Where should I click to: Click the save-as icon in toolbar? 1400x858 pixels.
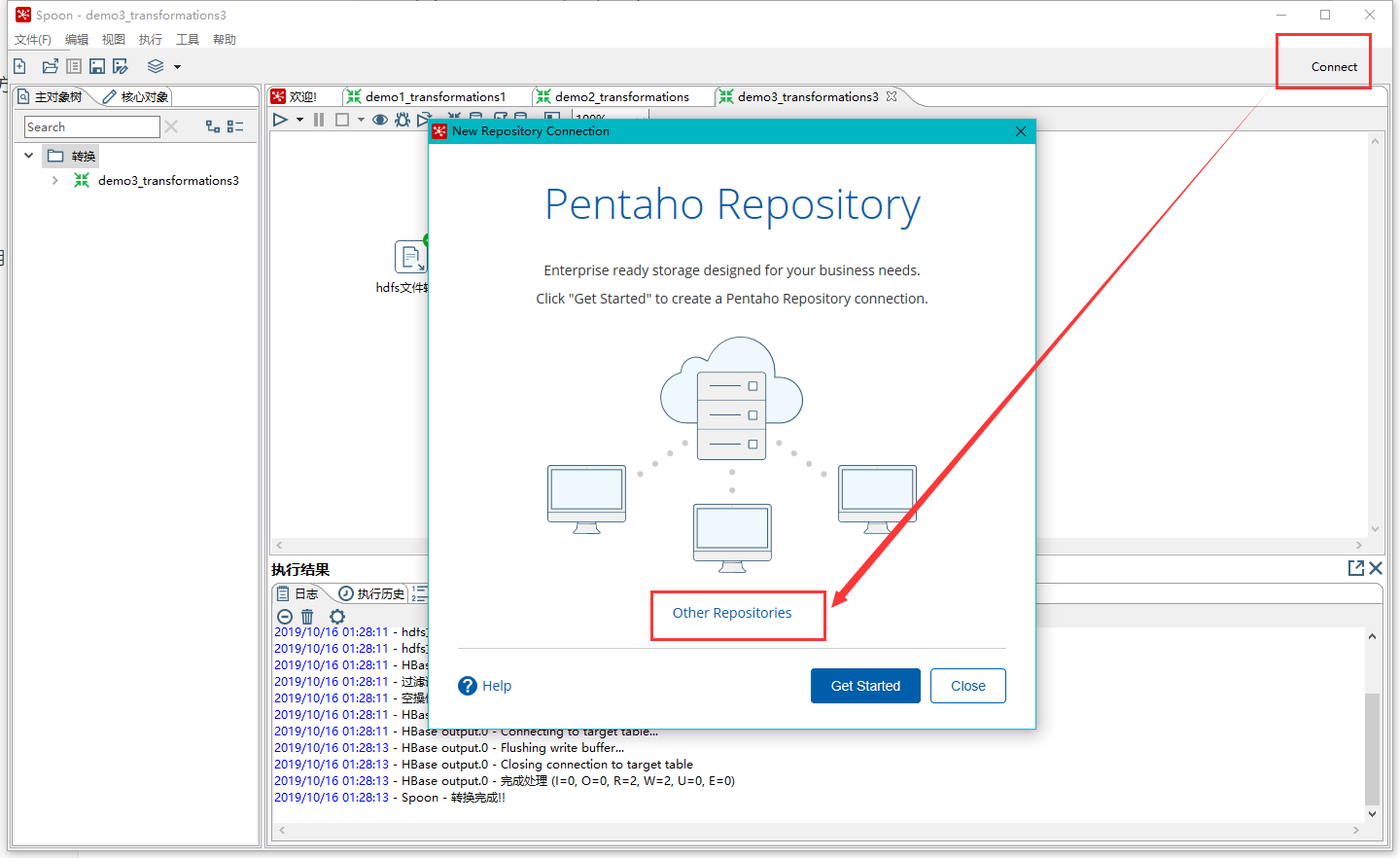(121, 66)
